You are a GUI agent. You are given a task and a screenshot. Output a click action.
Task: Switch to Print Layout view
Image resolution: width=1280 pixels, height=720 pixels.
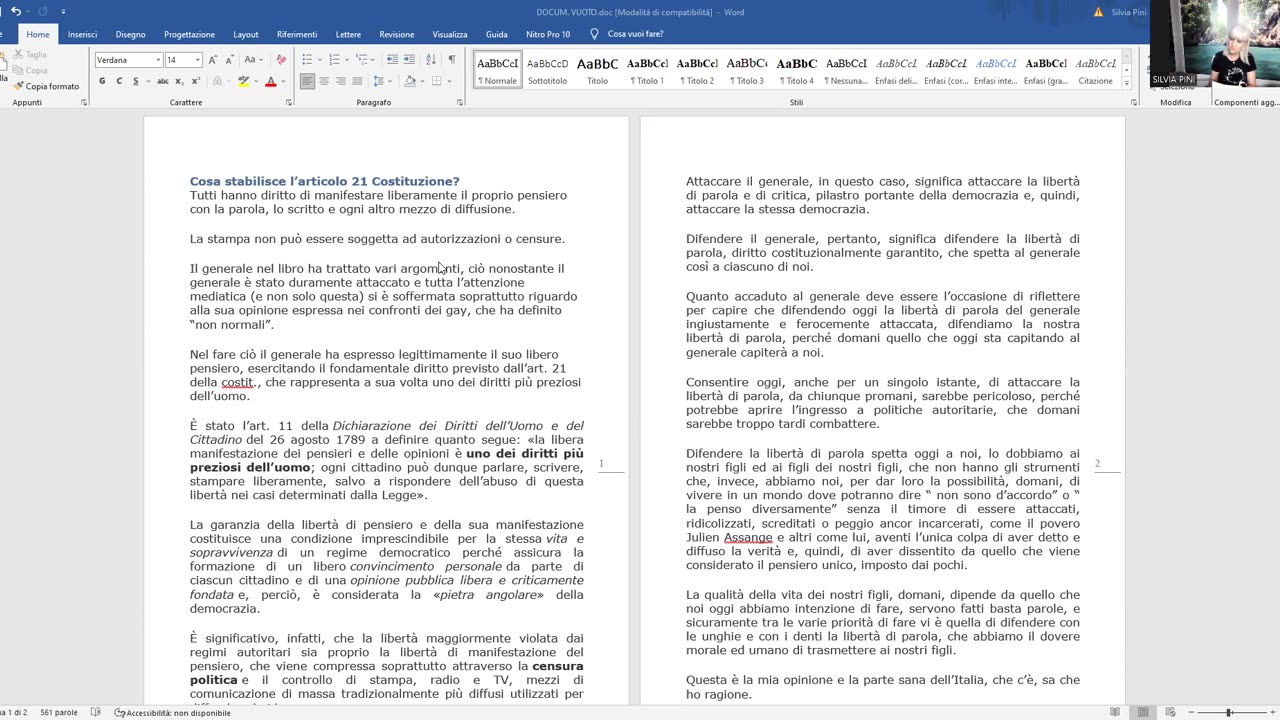pos(1143,712)
